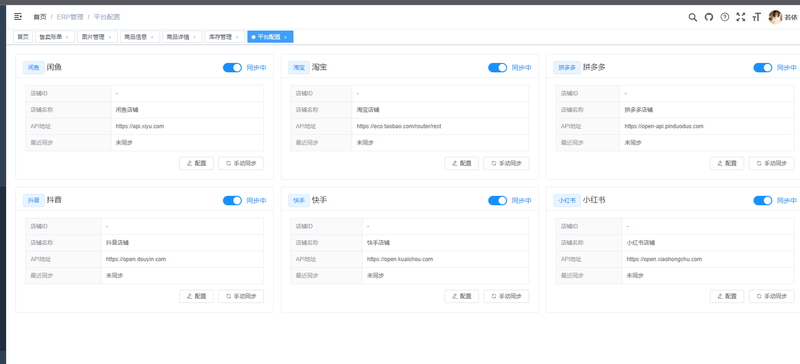
Task: Click the 抖音 platform tag badge
Action: (x=34, y=200)
